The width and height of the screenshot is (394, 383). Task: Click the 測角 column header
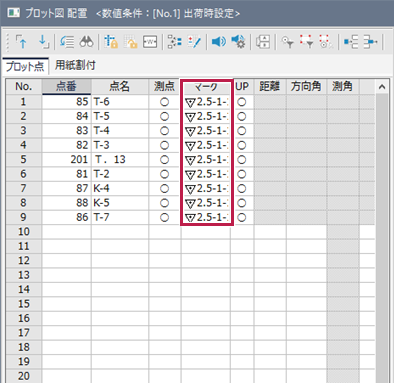click(342, 87)
